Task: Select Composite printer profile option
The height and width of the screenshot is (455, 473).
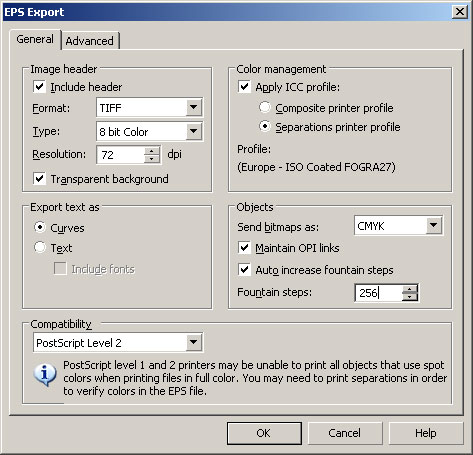Action: pyautogui.click(x=265, y=107)
